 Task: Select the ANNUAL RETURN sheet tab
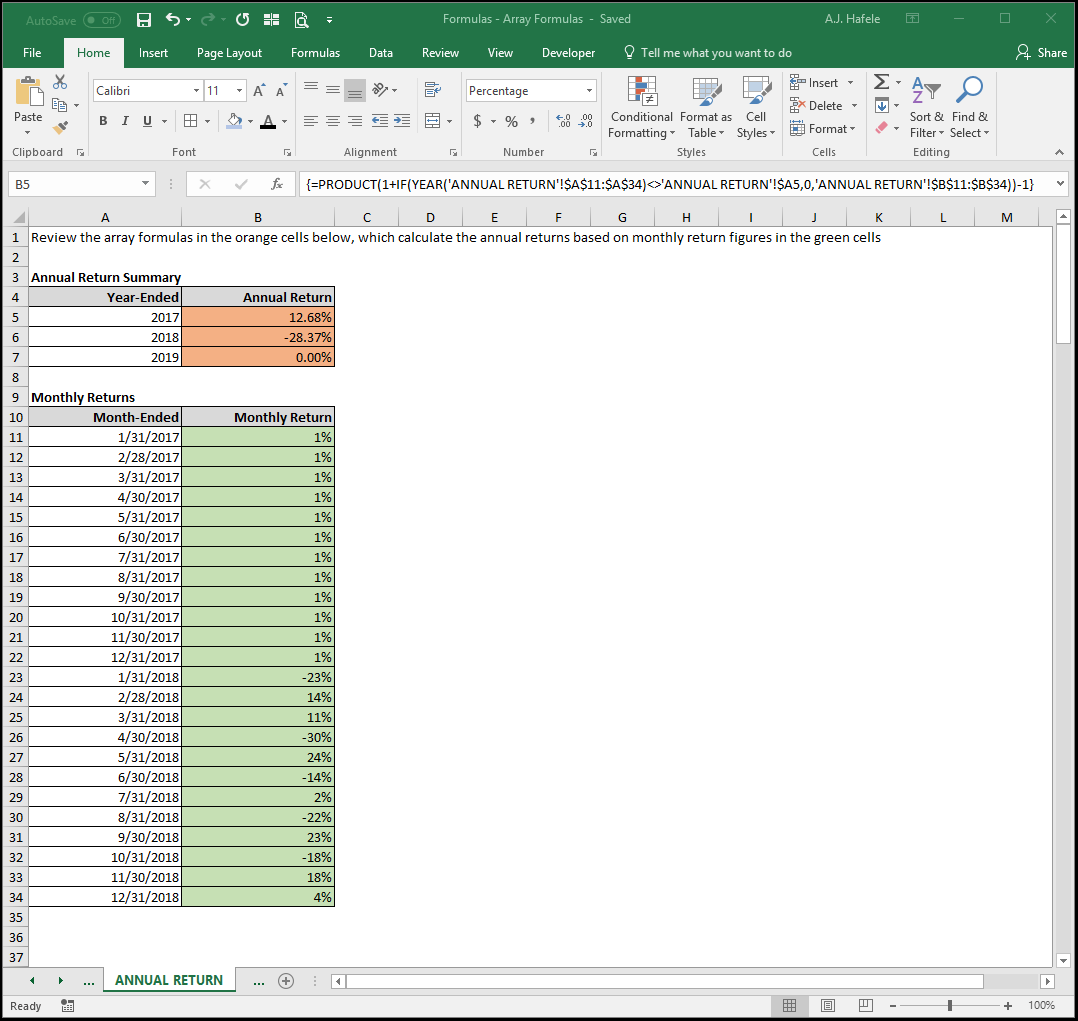coord(169,980)
